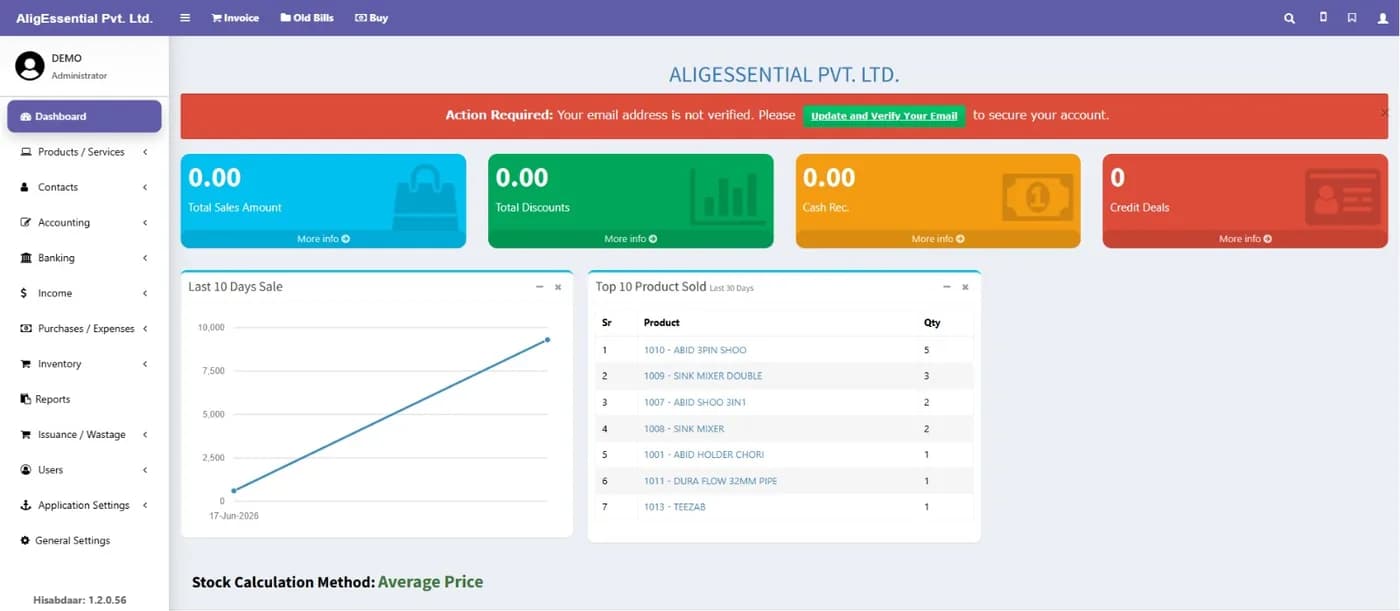Screen dimensions: 1400x611
Task: Click the ALIGESSENTIAL PVT. LTD. page heading
Action: click(784, 75)
